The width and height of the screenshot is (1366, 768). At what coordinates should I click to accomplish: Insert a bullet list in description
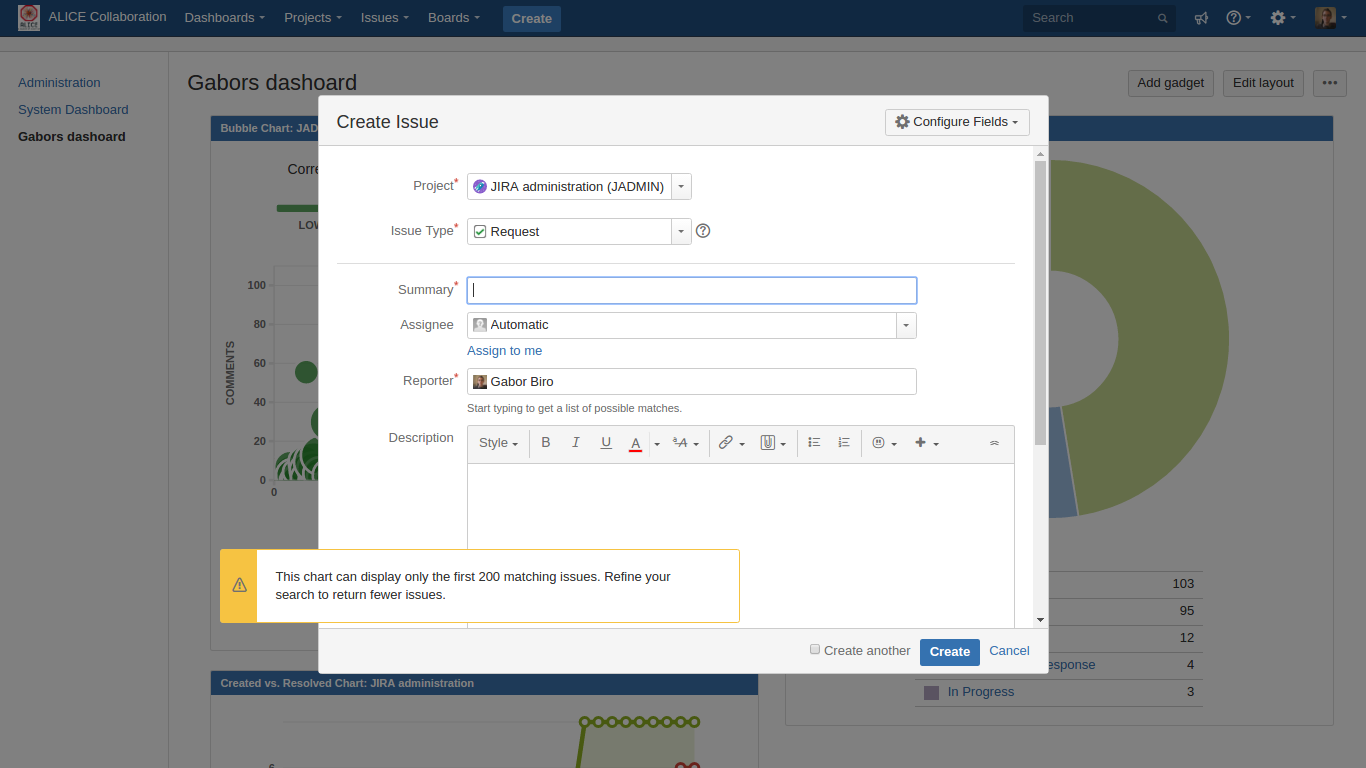coord(814,443)
